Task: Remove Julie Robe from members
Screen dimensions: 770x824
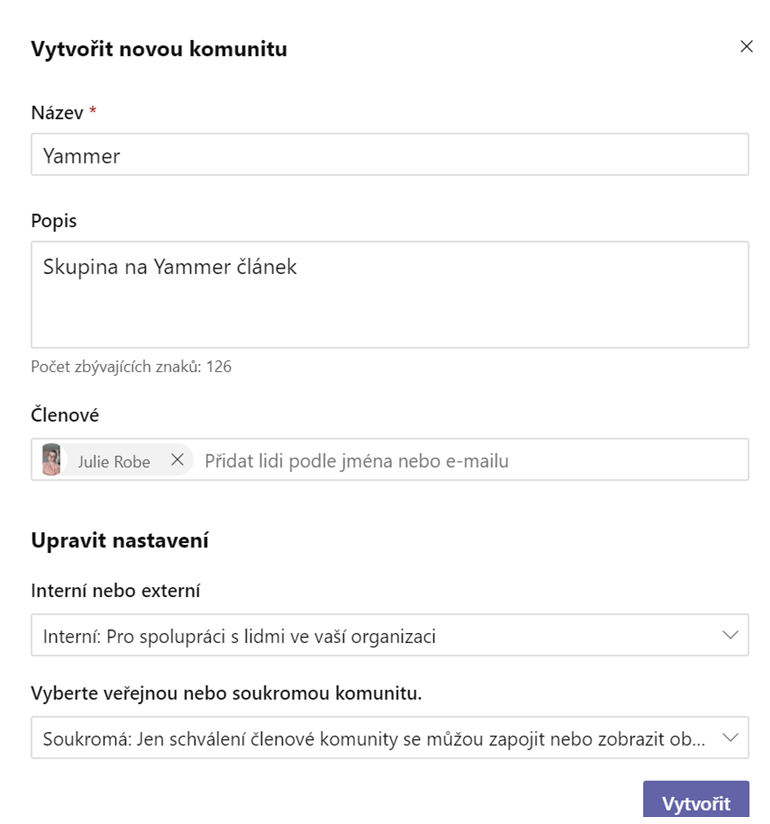Action: 177,460
